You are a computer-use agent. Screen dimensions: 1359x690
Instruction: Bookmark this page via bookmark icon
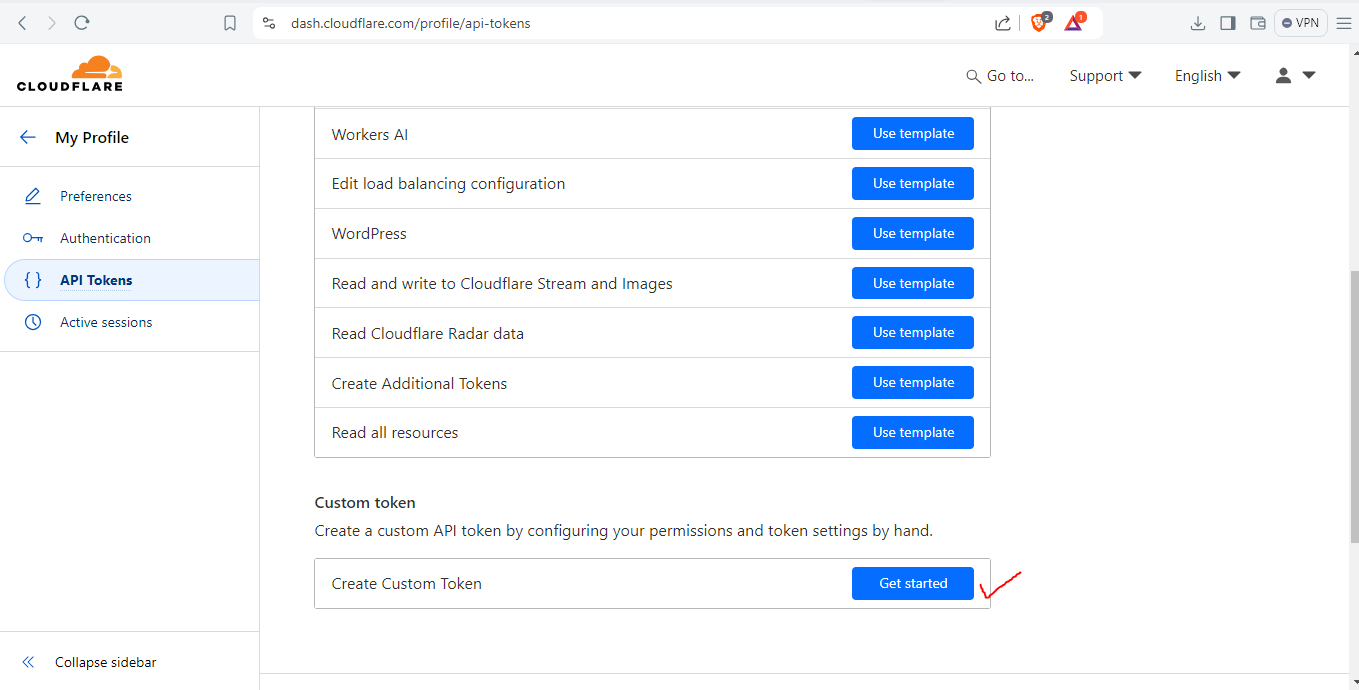tap(230, 23)
